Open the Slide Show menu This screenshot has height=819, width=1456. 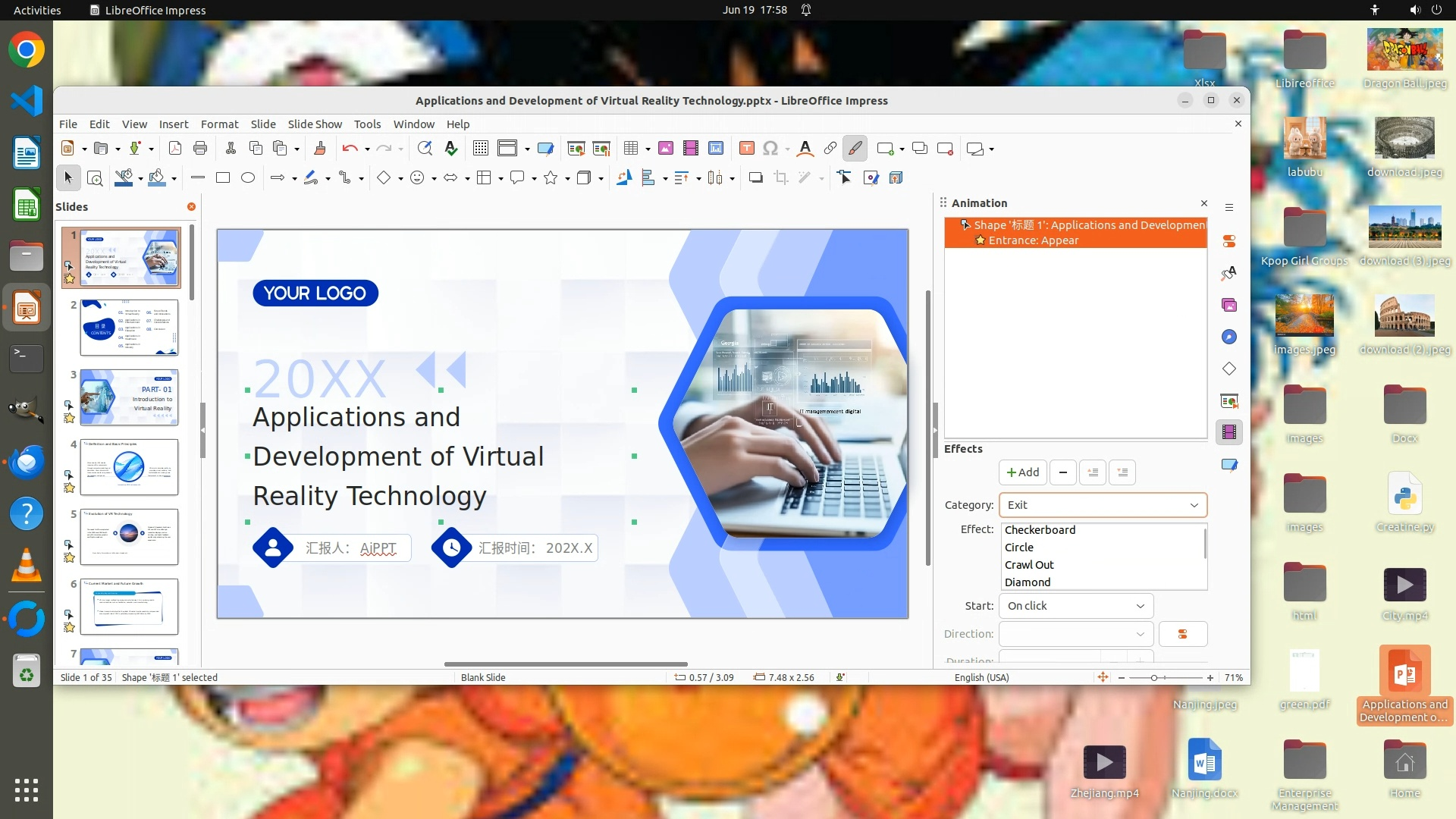coord(315,124)
